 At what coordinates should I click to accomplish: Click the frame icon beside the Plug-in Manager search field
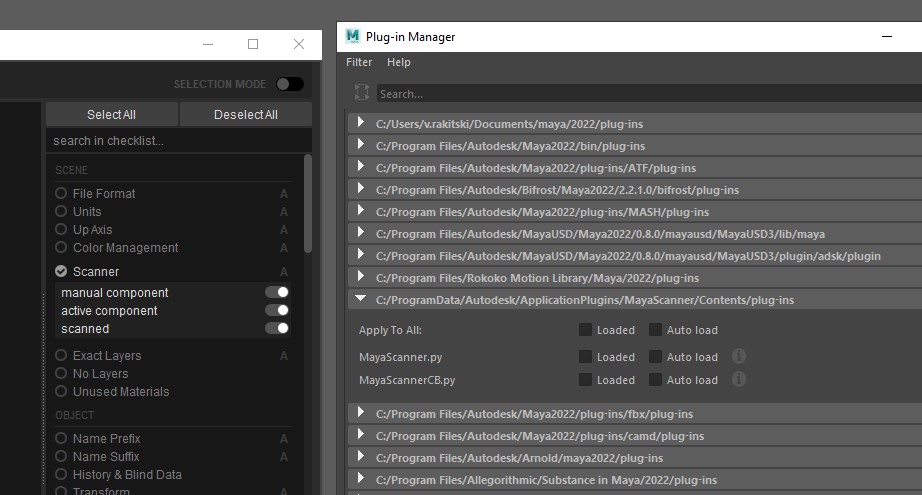pos(362,92)
